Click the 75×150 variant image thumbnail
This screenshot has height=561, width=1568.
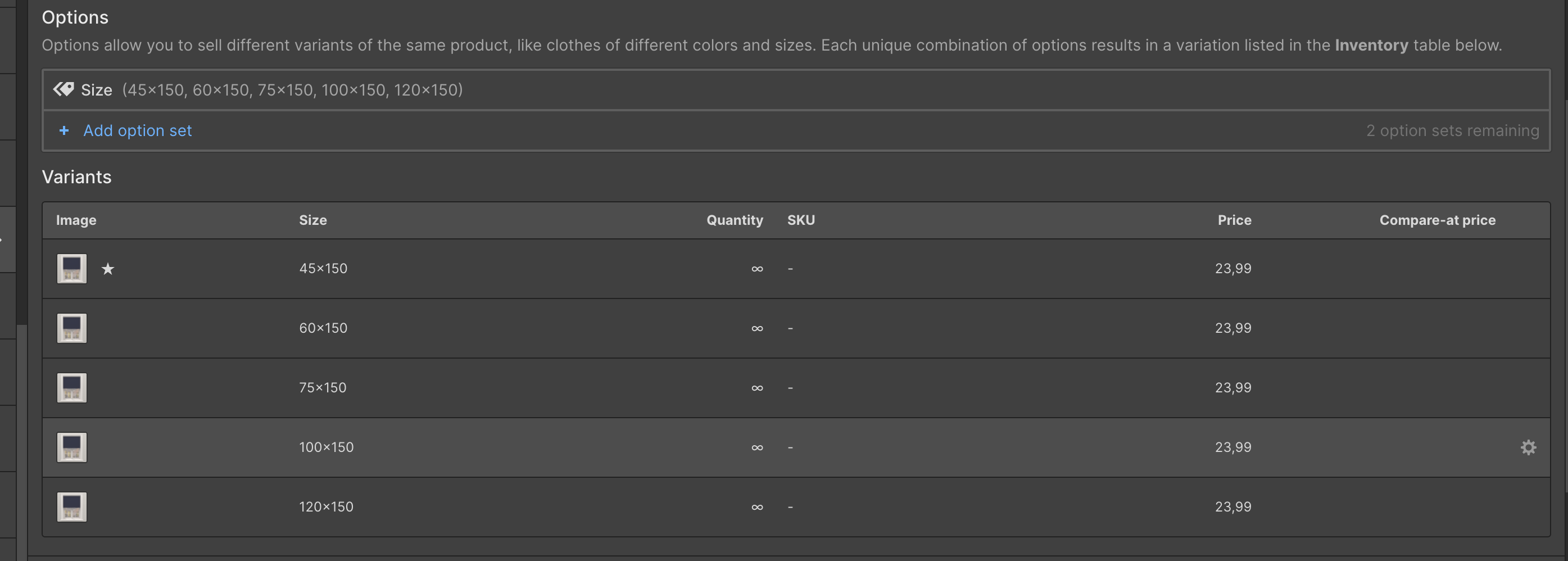[72, 388]
